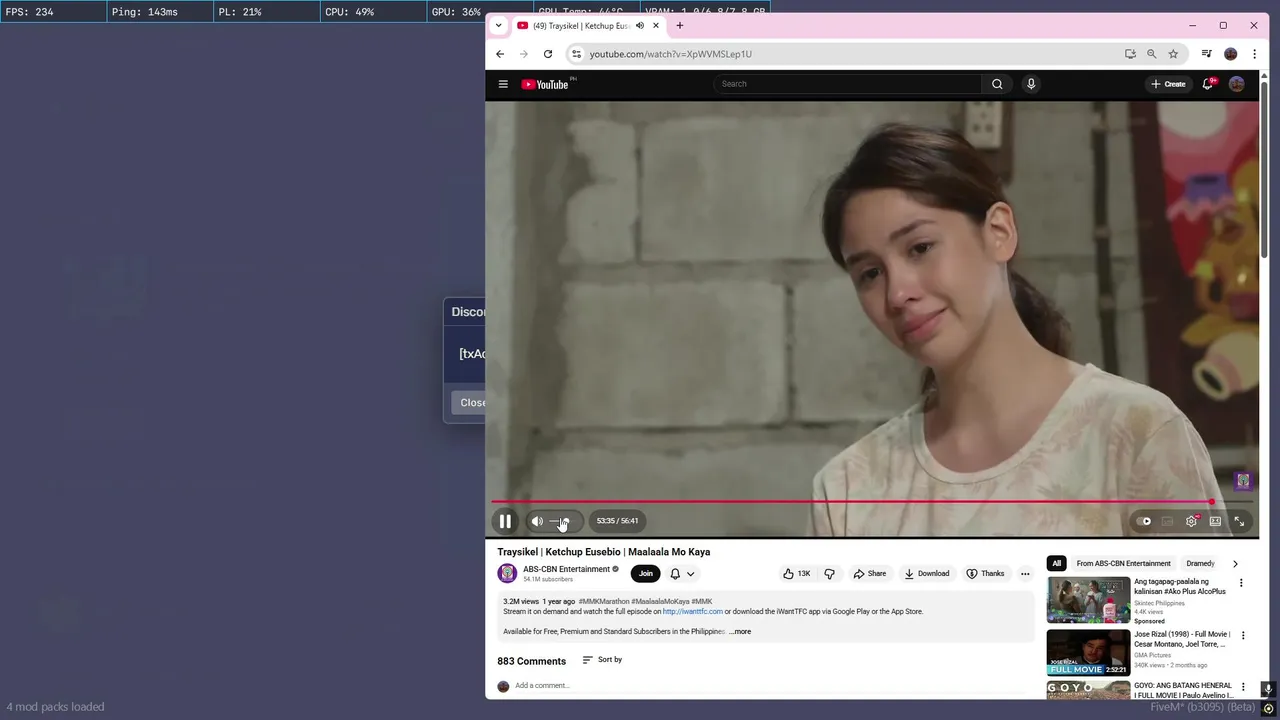Screen dimensions: 1280x720
Task: Toggle the autoplay switch in player
Action: (x=1144, y=521)
